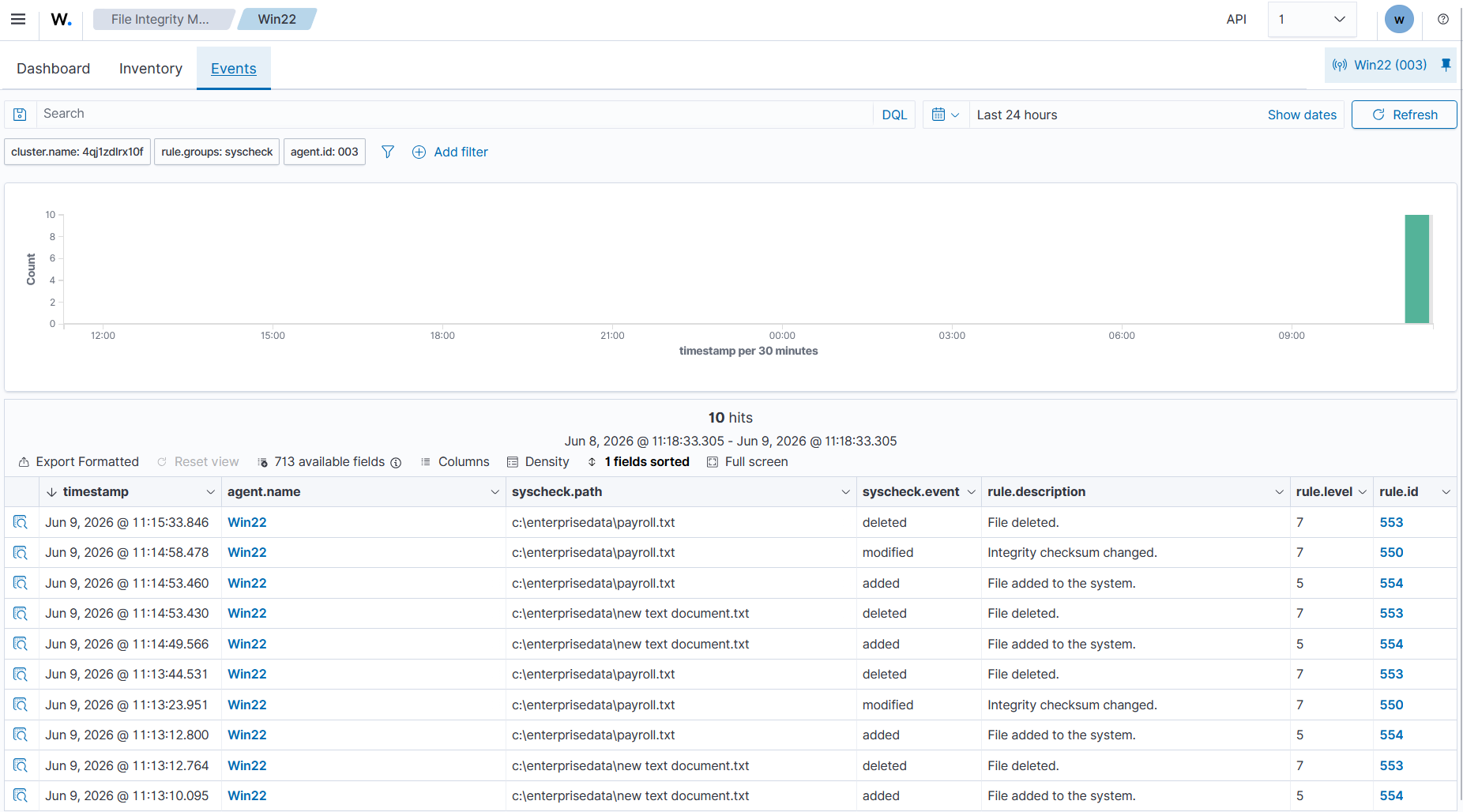Toggle DQL query language
Image resolution: width=1463 pixels, height=812 pixels.
(894, 115)
